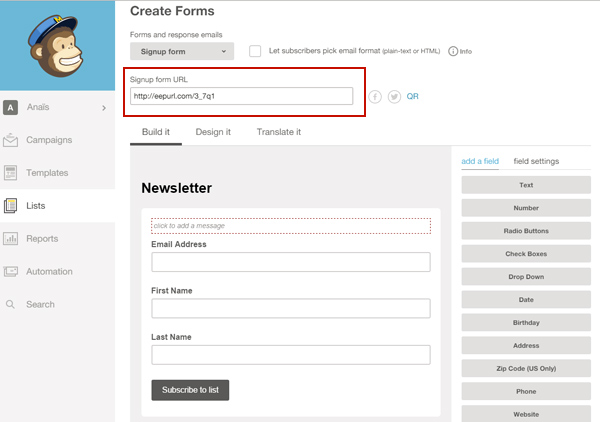600x422 pixels.
Task: Click the Search magnifier icon
Action: click(11, 304)
